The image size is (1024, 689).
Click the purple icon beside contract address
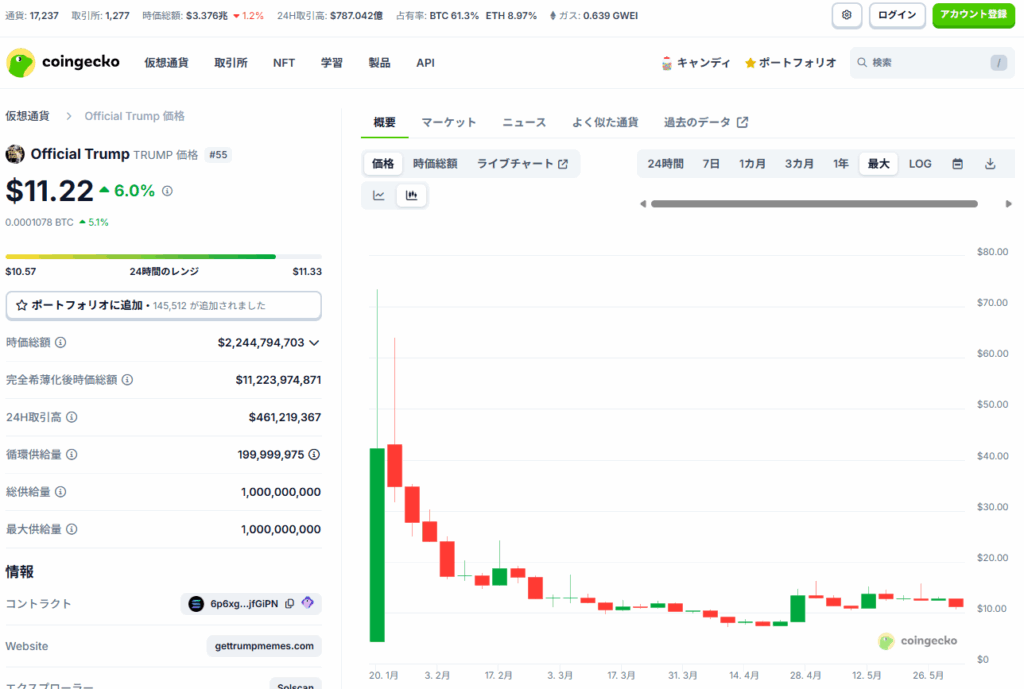[308, 603]
